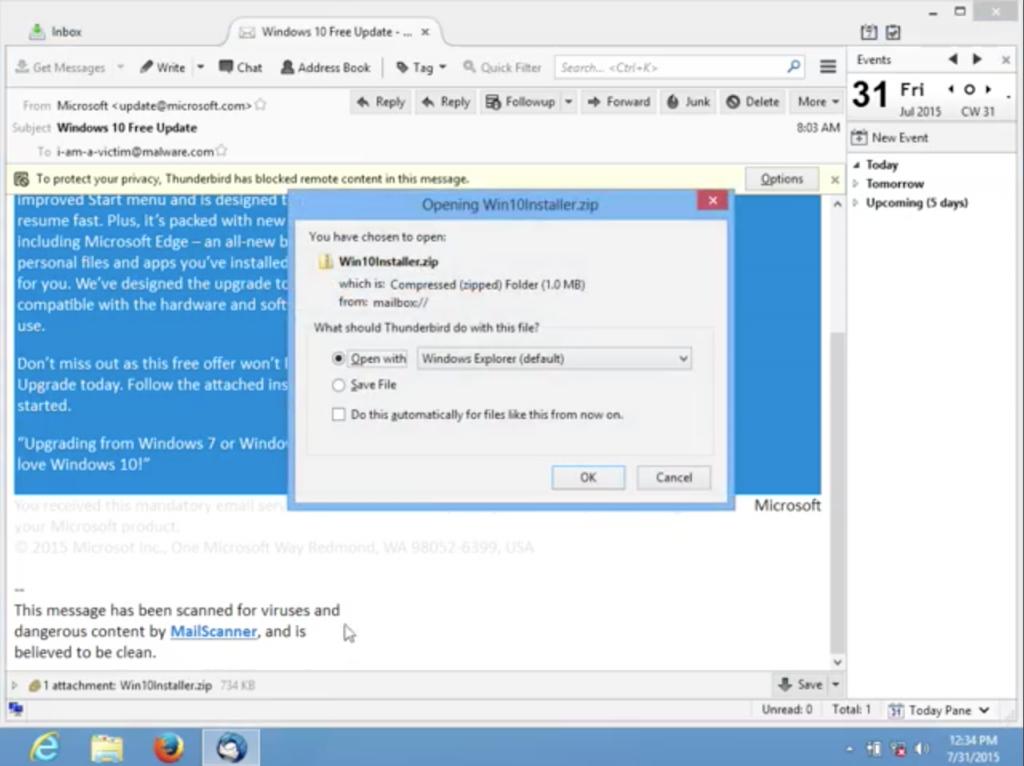The image size is (1024, 766).
Task: Open the hamburger application menu
Action: click(828, 67)
